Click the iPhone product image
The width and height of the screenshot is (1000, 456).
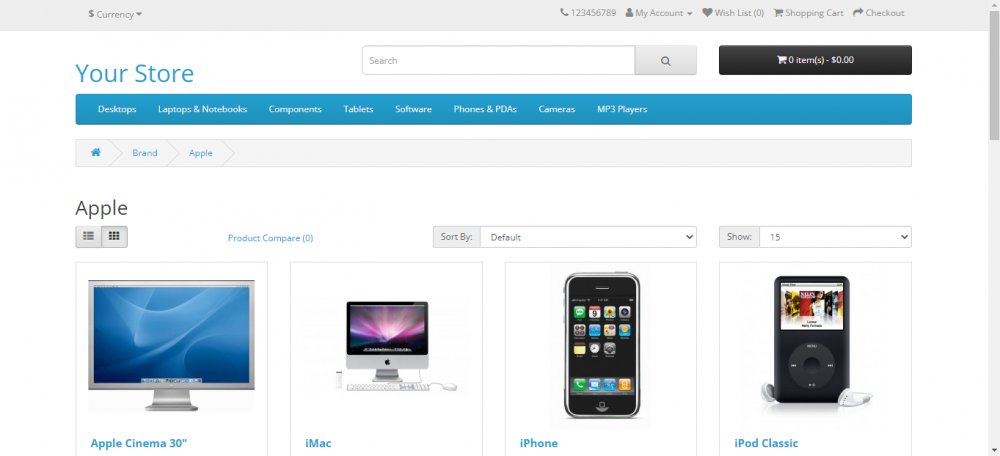click(x=601, y=345)
